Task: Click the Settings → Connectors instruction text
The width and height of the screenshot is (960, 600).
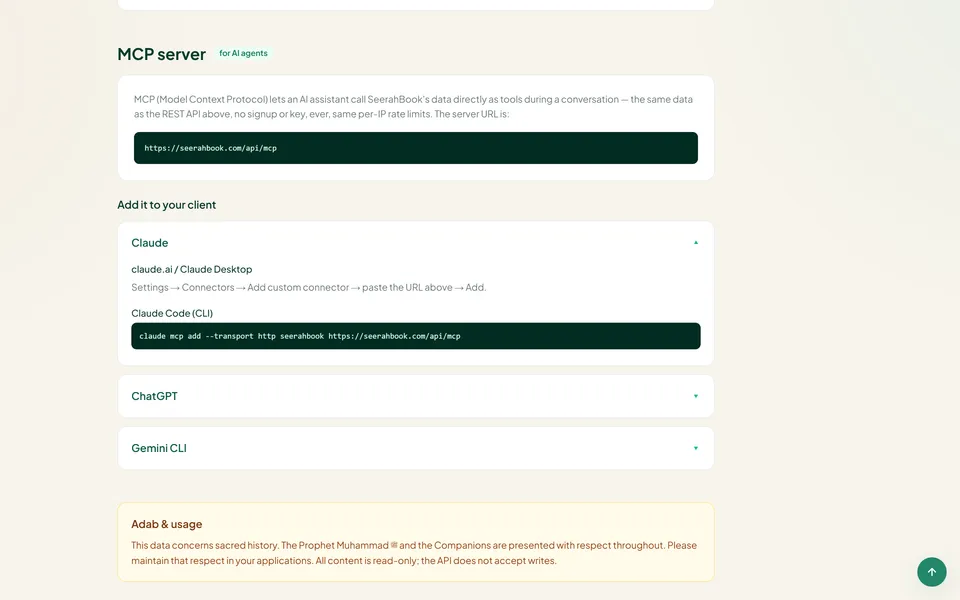Action: point(309,287)
